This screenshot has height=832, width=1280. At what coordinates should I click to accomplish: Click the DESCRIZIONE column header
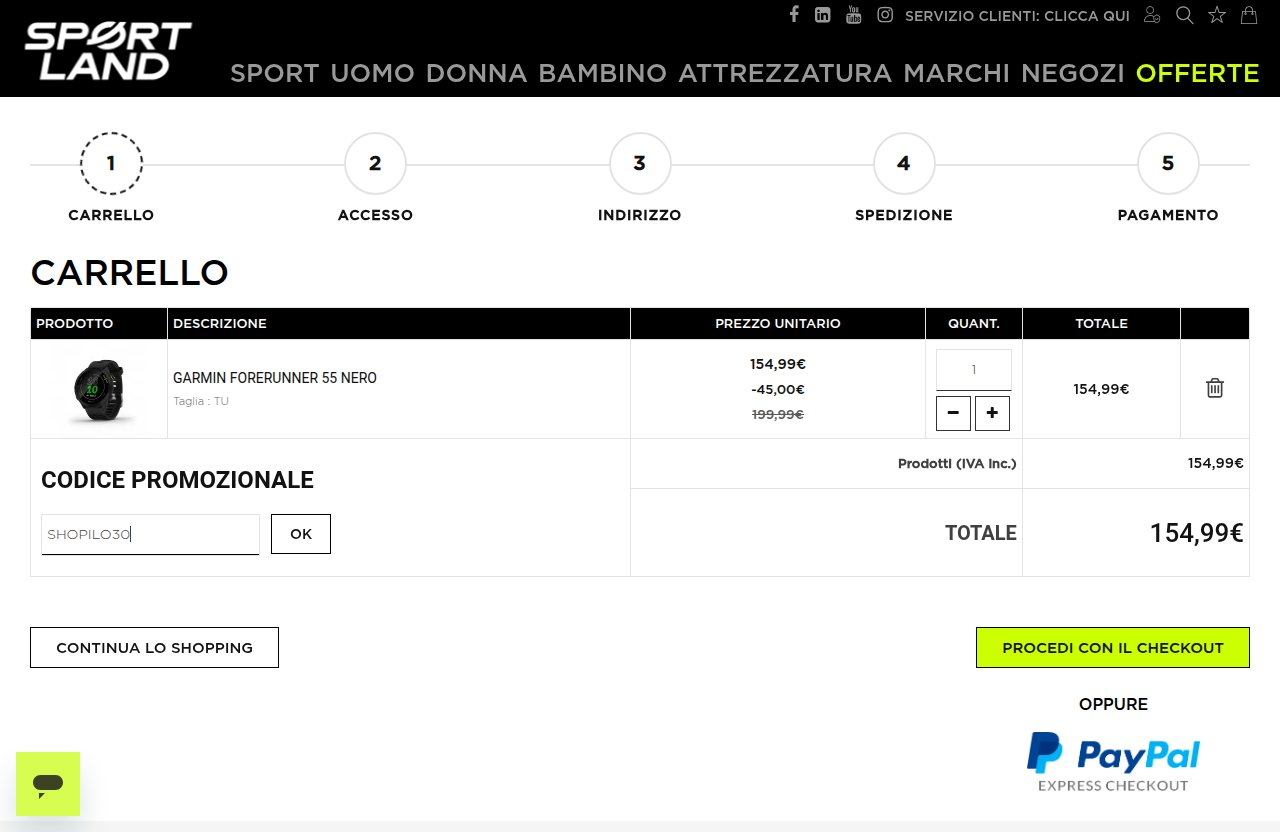tap(220, 323)
